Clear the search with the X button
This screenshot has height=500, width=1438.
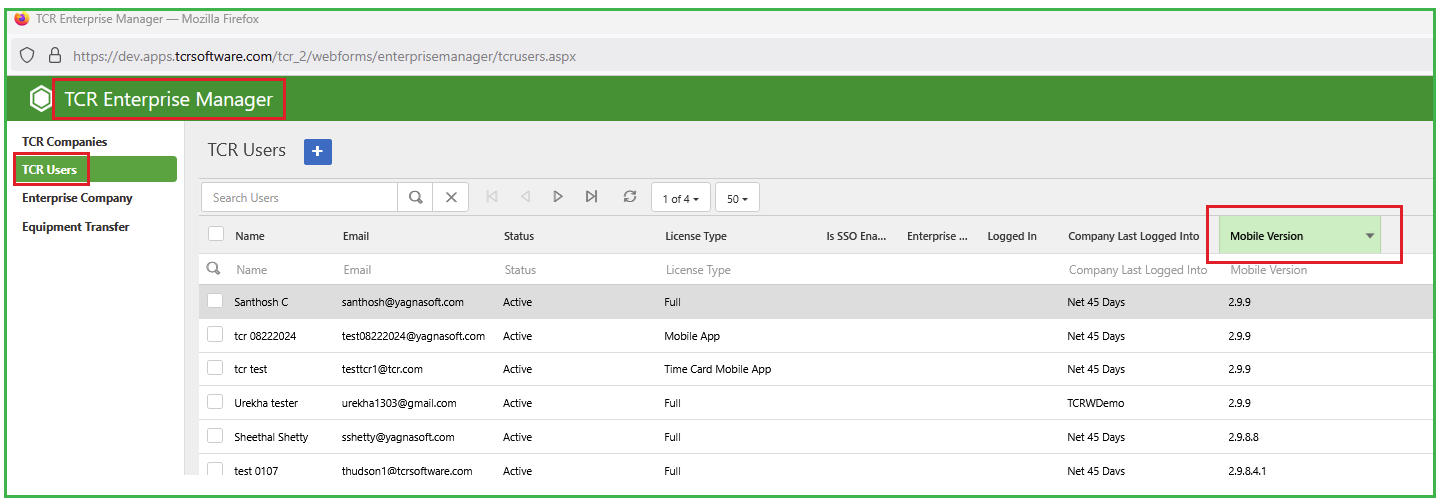[451, 197]
